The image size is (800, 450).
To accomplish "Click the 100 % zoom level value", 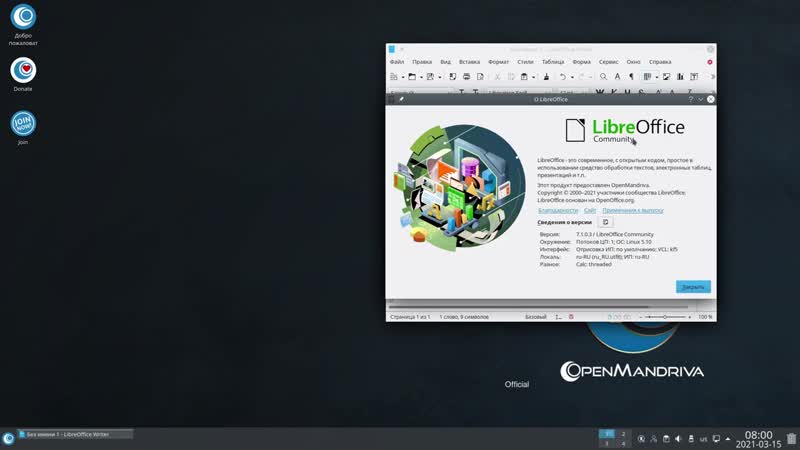I will point(705,317).
